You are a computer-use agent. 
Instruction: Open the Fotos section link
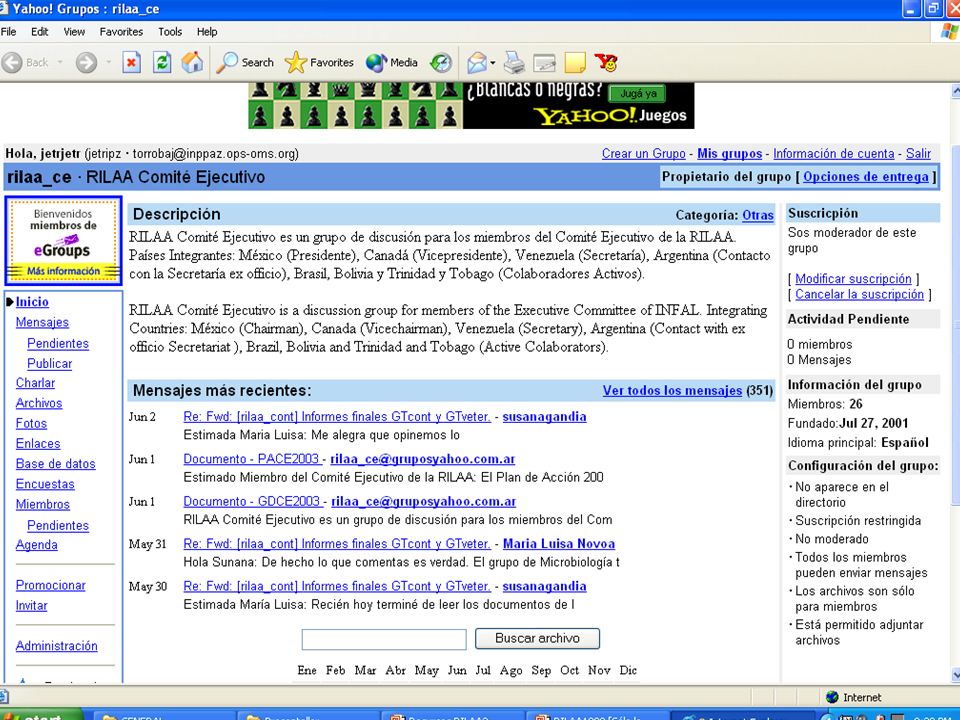click(x=31, y=423)
